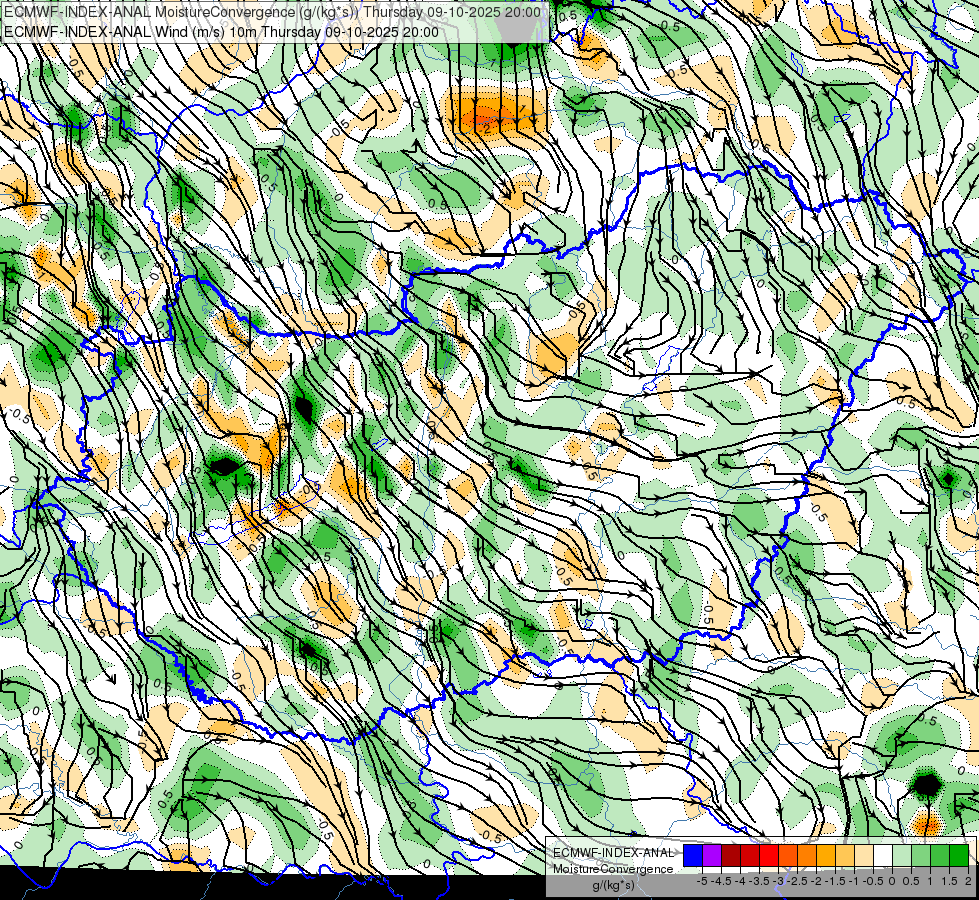Screen dimensions: 979x900
Task: Click the legend tick value -3.5
Action: [760, 881]
